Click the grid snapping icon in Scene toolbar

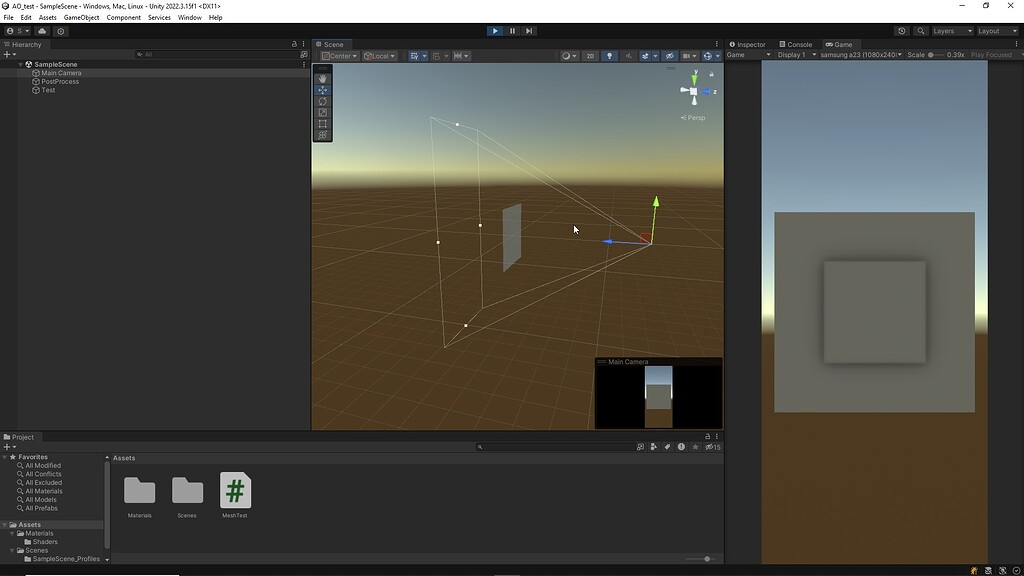(x=437, y=55)
